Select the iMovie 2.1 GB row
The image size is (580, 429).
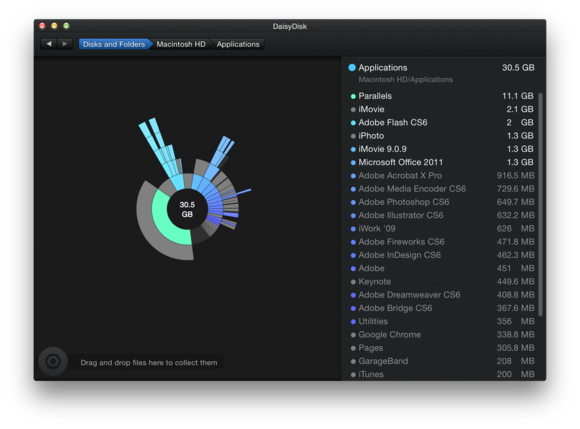tap(442, 109)
